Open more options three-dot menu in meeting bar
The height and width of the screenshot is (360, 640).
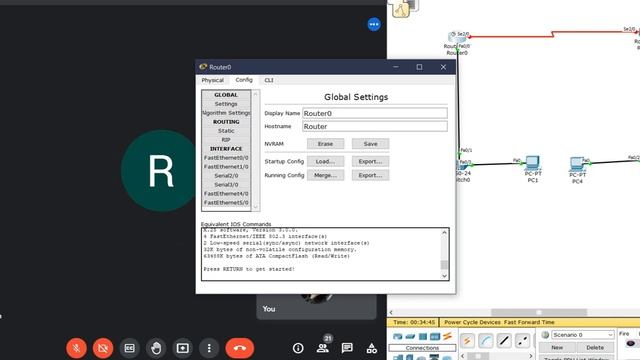209,348
